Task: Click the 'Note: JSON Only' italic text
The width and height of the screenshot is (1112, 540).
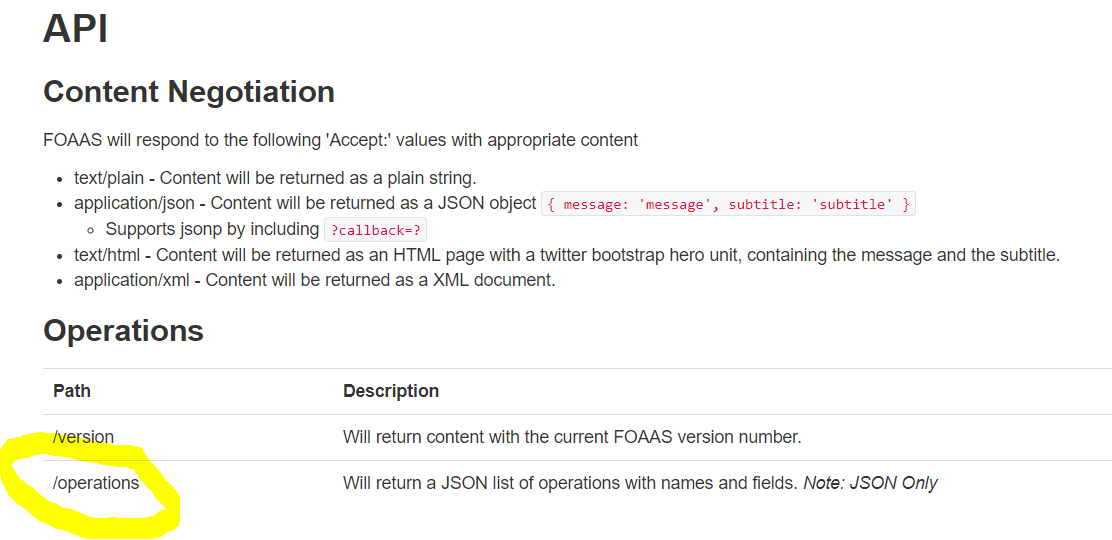Action: (x=871, y=483)
